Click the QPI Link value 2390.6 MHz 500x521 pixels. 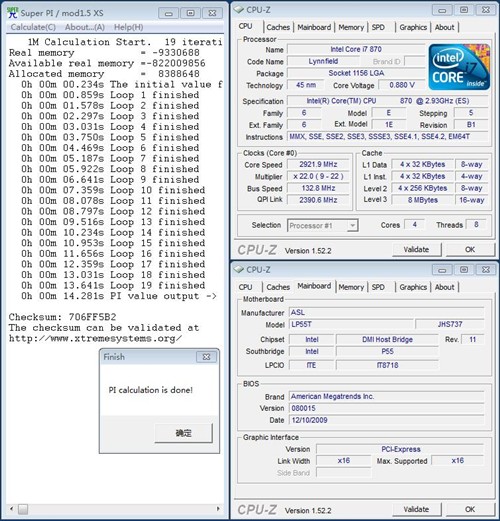(318, 200)
